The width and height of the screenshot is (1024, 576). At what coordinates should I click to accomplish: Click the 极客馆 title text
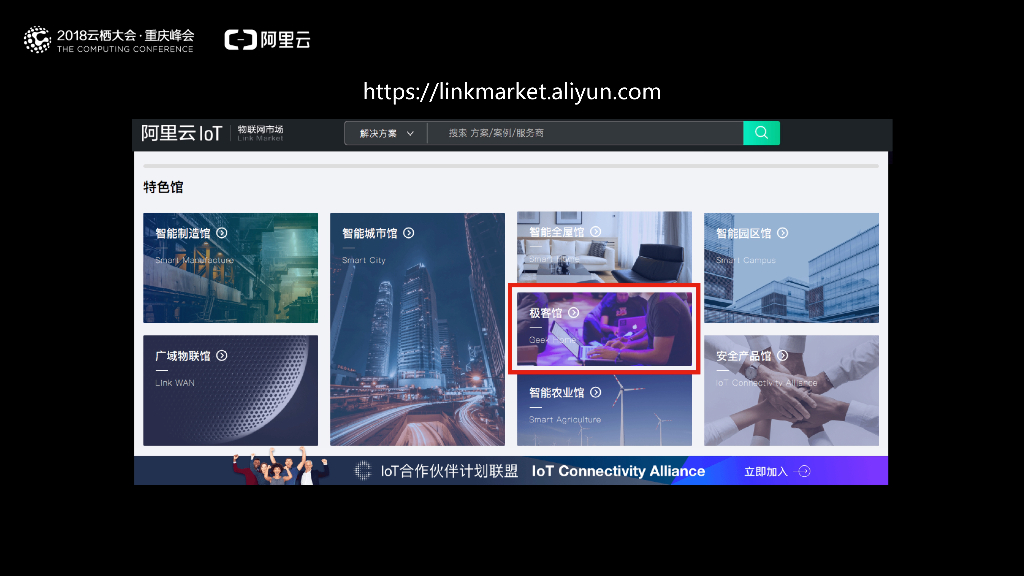coord(545,313)
